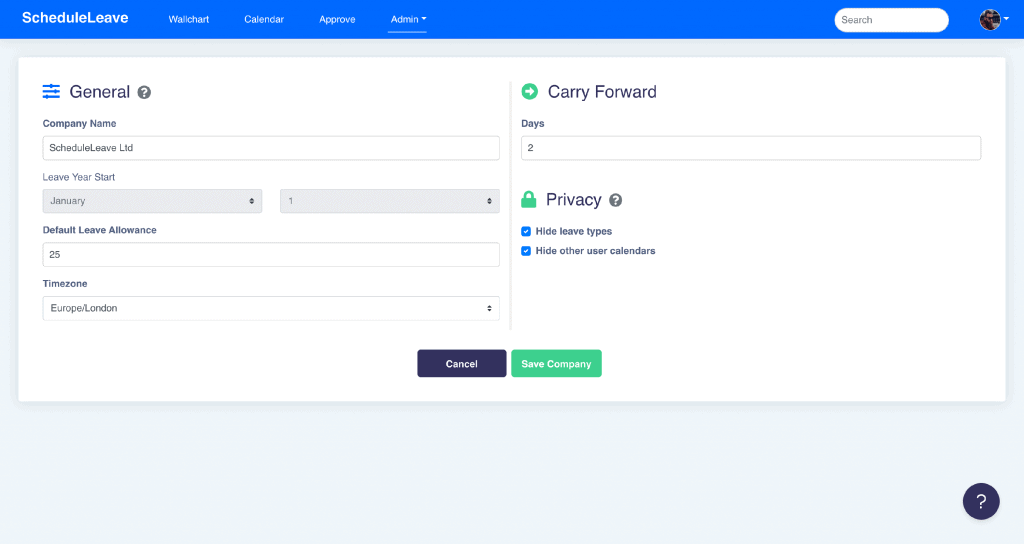Click the Cancel button
Image resolution: width=1024 pixels, height=544 pixels.
click(x=461, y=364)
